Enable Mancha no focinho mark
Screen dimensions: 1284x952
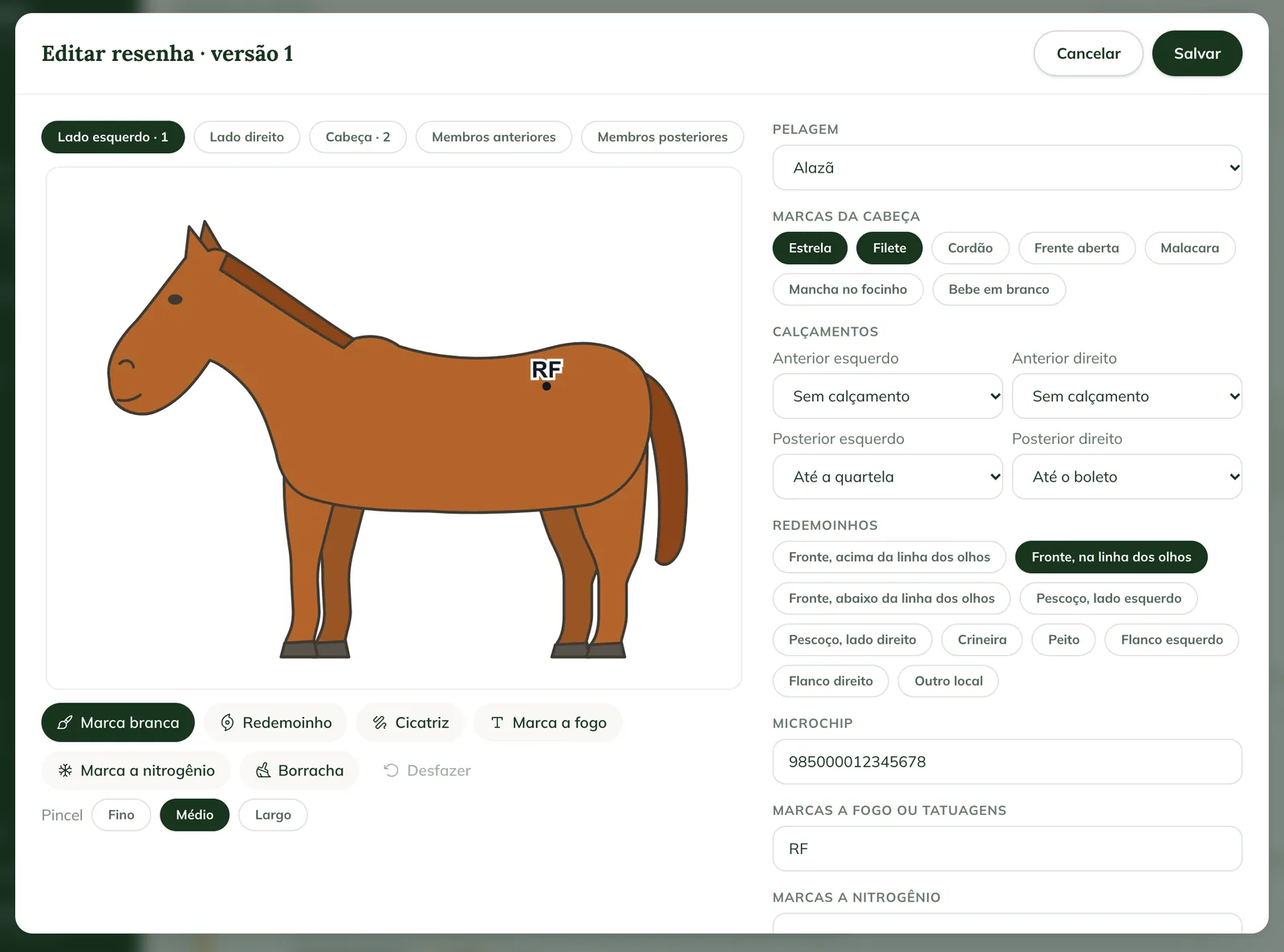pyautogui.click(x=847, y=289)
